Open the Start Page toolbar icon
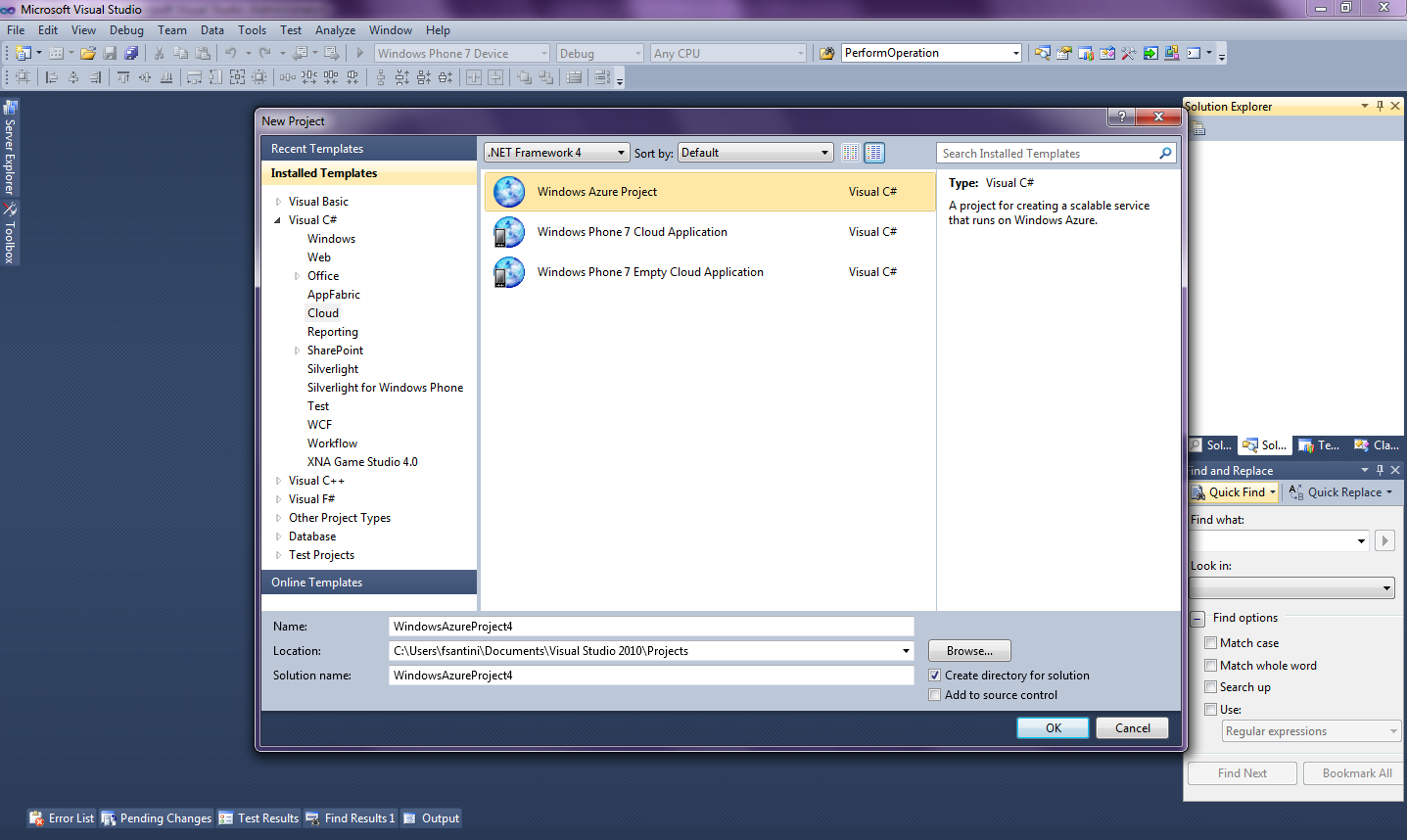The height and width of the screenshot is (840, 1407). 1150,53
